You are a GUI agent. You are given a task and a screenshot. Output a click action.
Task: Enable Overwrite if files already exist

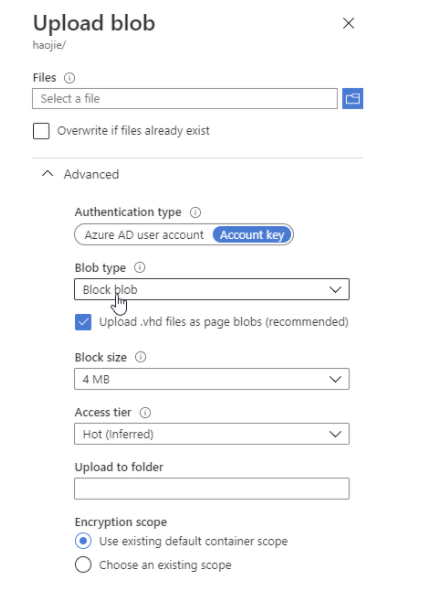coord(41,131)
